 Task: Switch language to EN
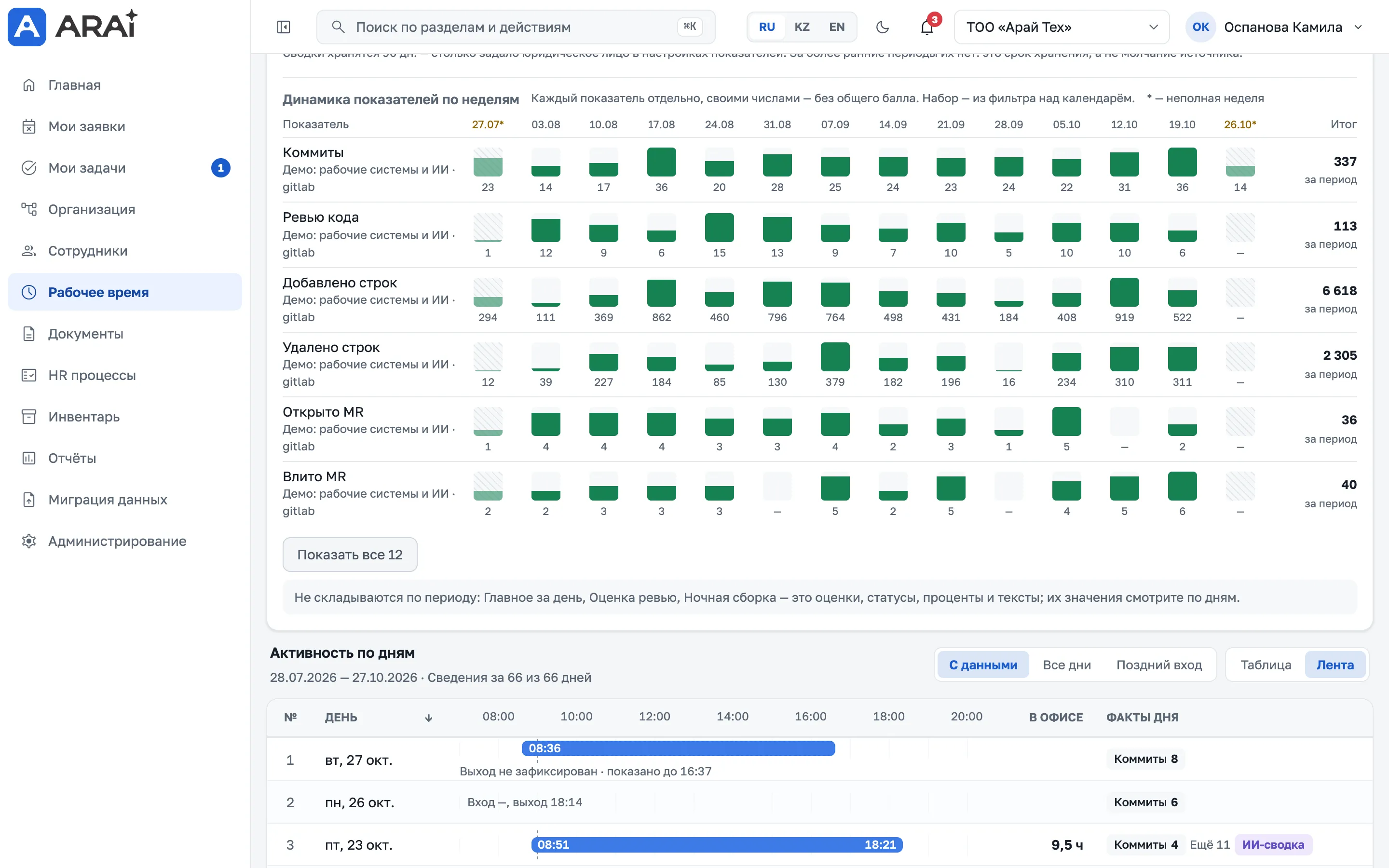(x=837, y=27)
